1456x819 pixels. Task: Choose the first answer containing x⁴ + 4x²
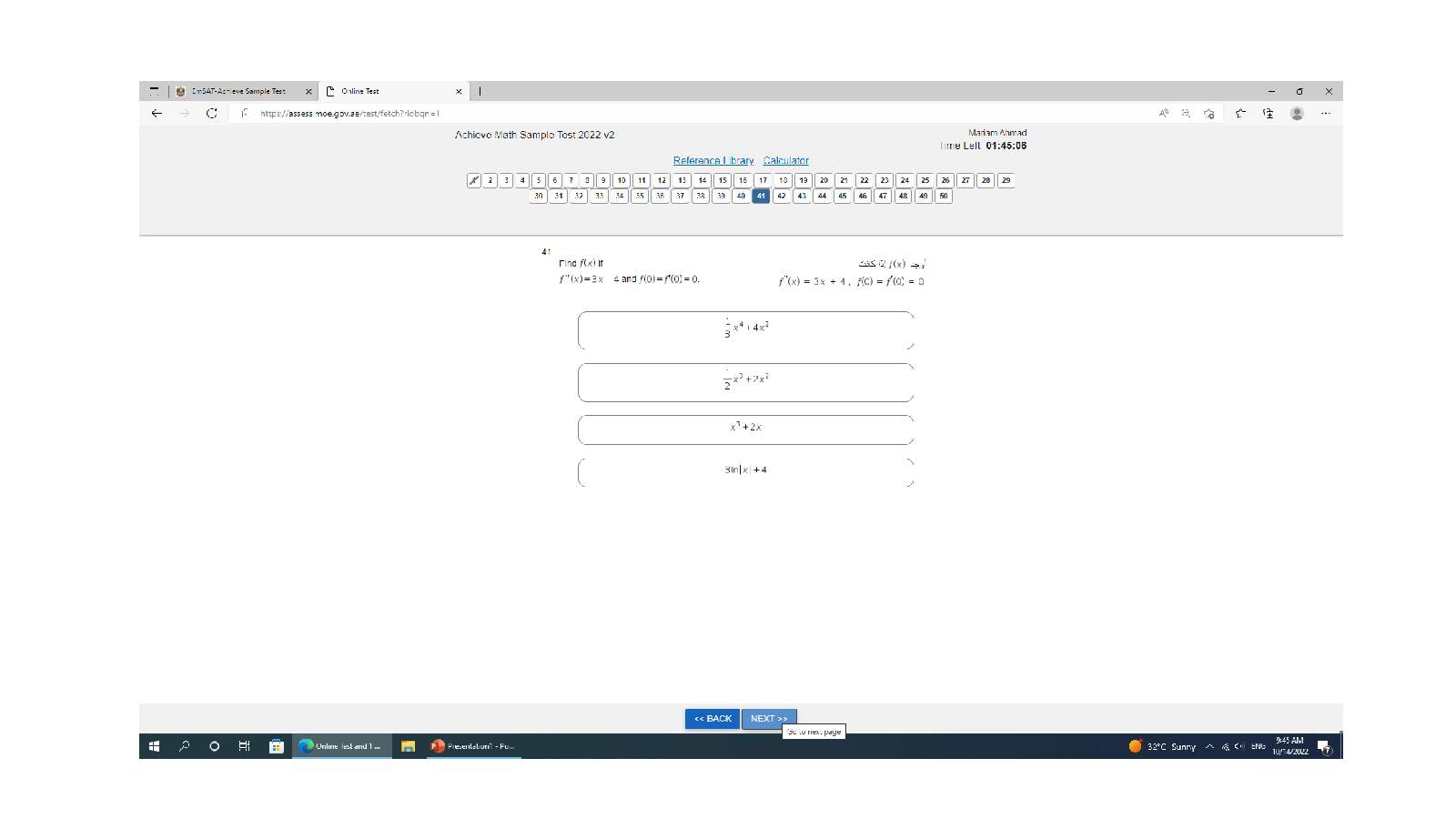point(745,329)
